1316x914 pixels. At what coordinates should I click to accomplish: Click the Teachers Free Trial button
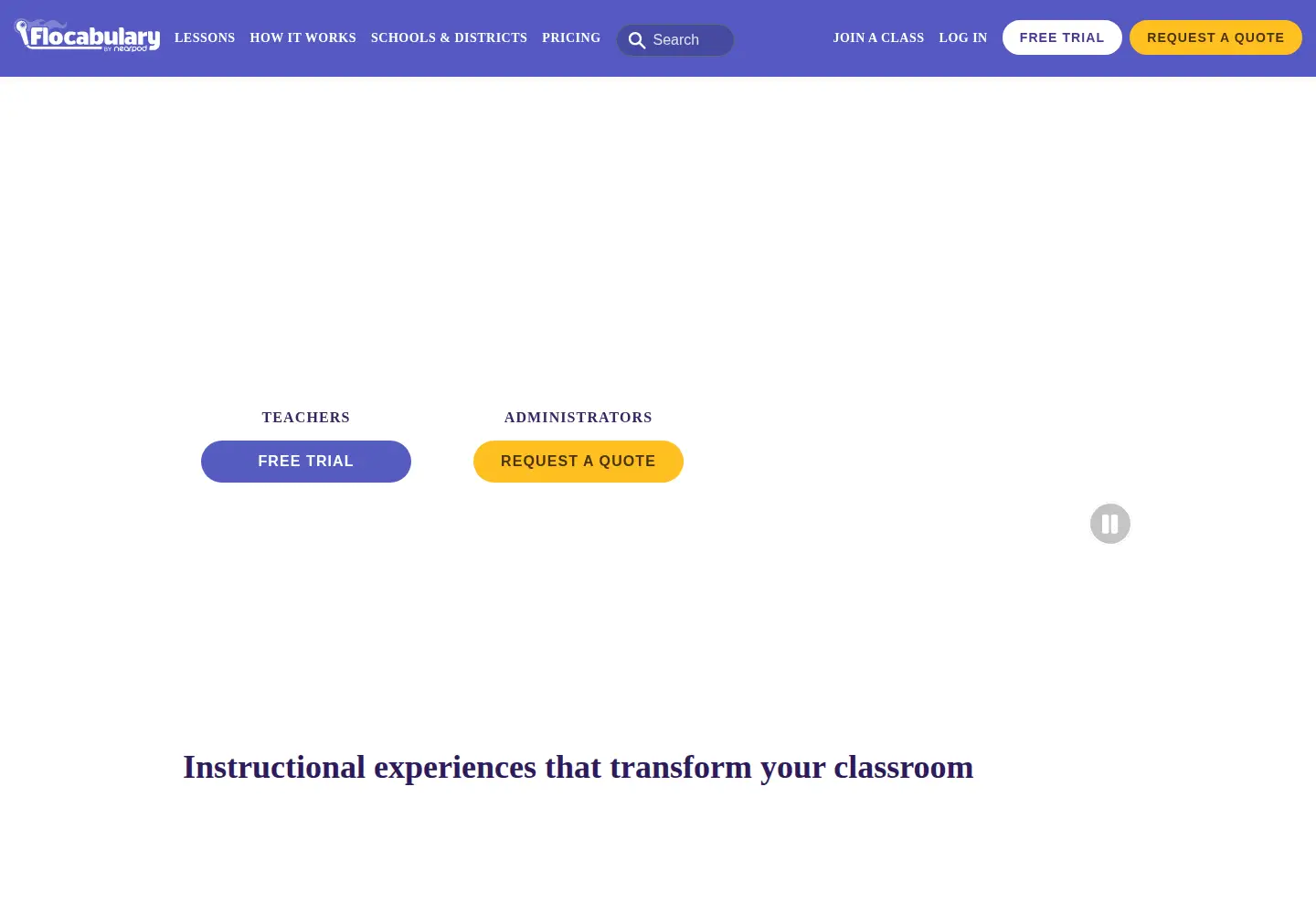[x=306, y=462]
